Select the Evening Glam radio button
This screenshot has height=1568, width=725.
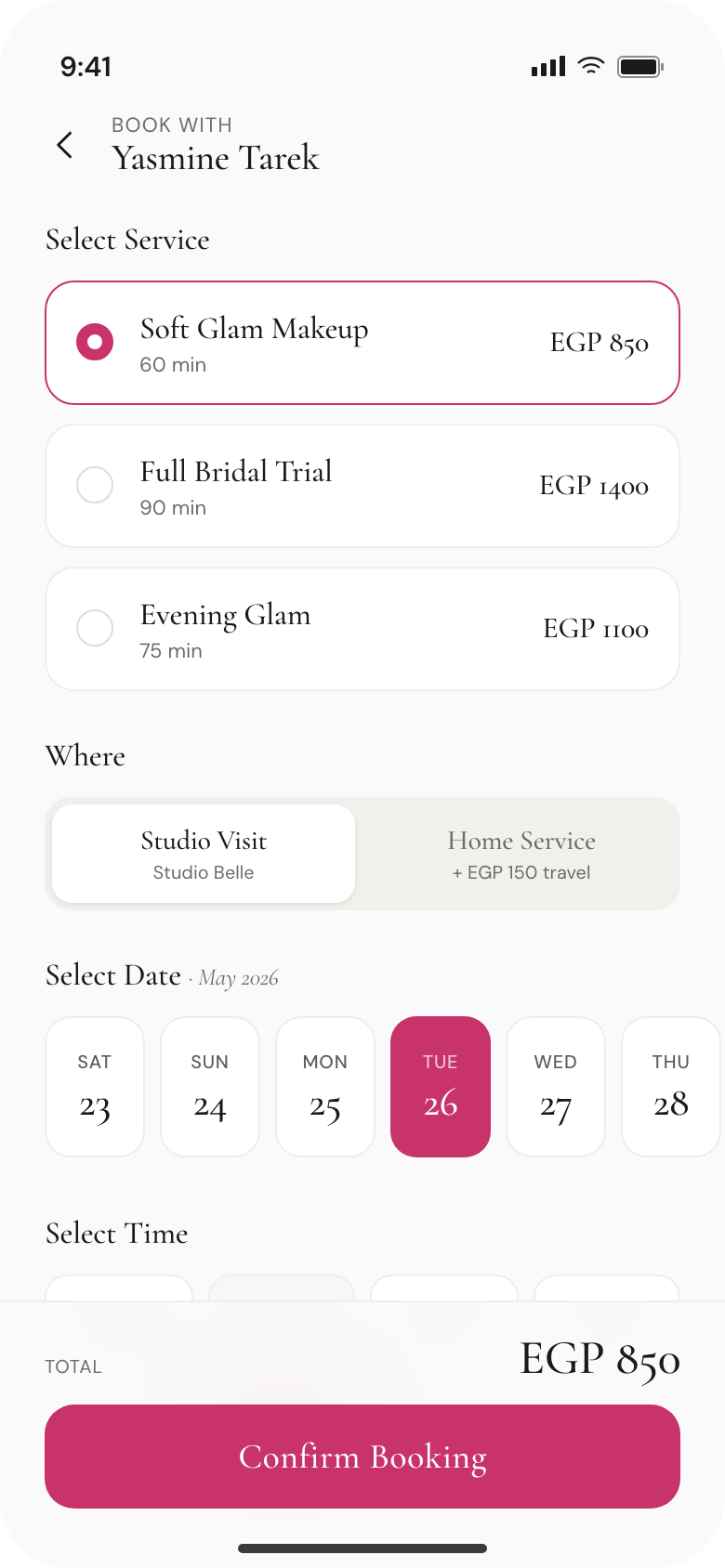95,628
